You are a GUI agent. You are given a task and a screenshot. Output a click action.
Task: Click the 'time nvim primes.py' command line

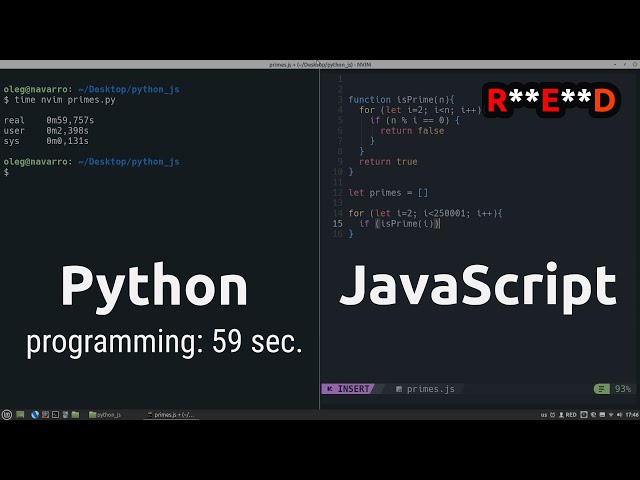(x=65, y=100)
